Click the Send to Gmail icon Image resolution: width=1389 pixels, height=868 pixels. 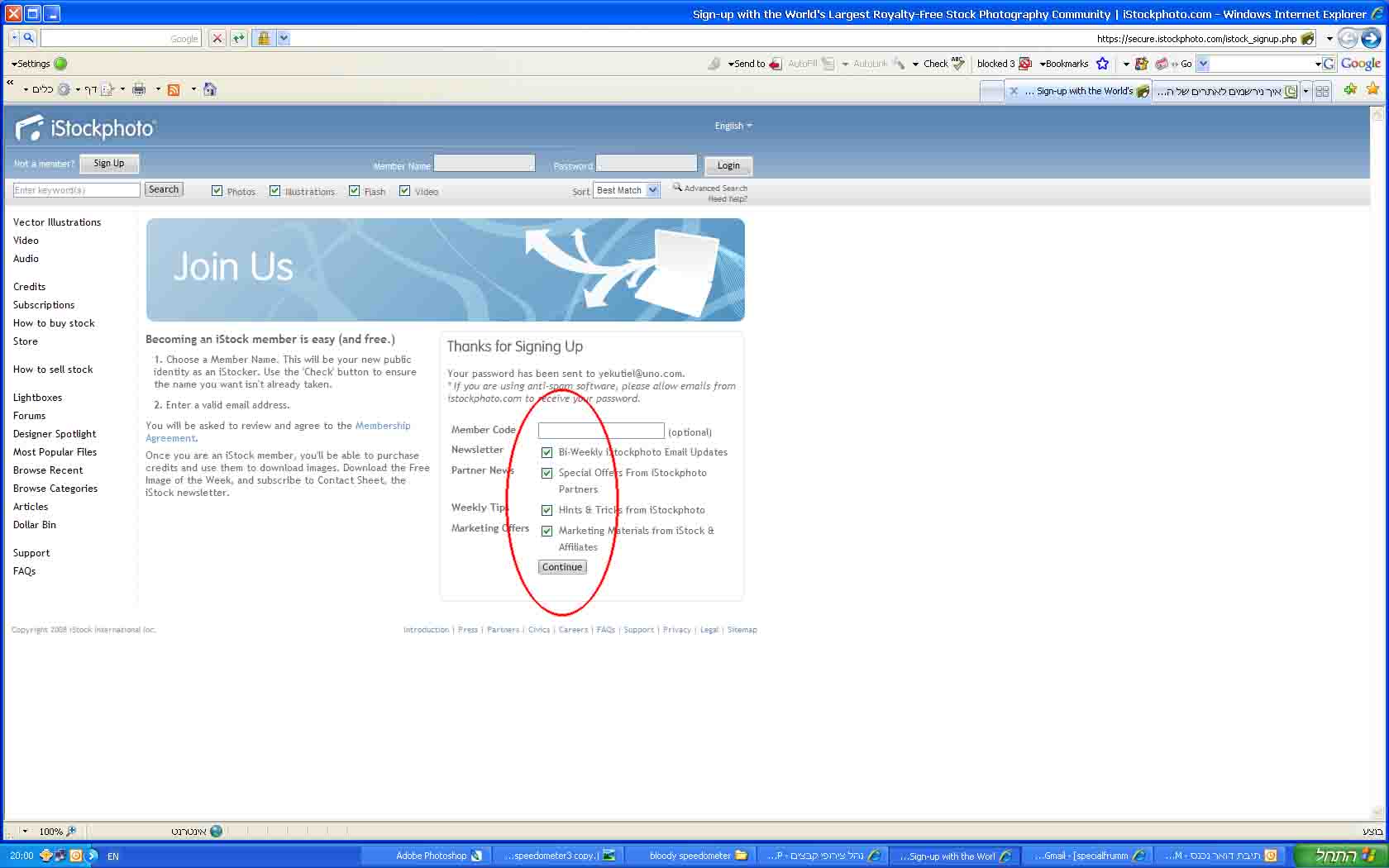pyautogui.click(x=776, y=64)
